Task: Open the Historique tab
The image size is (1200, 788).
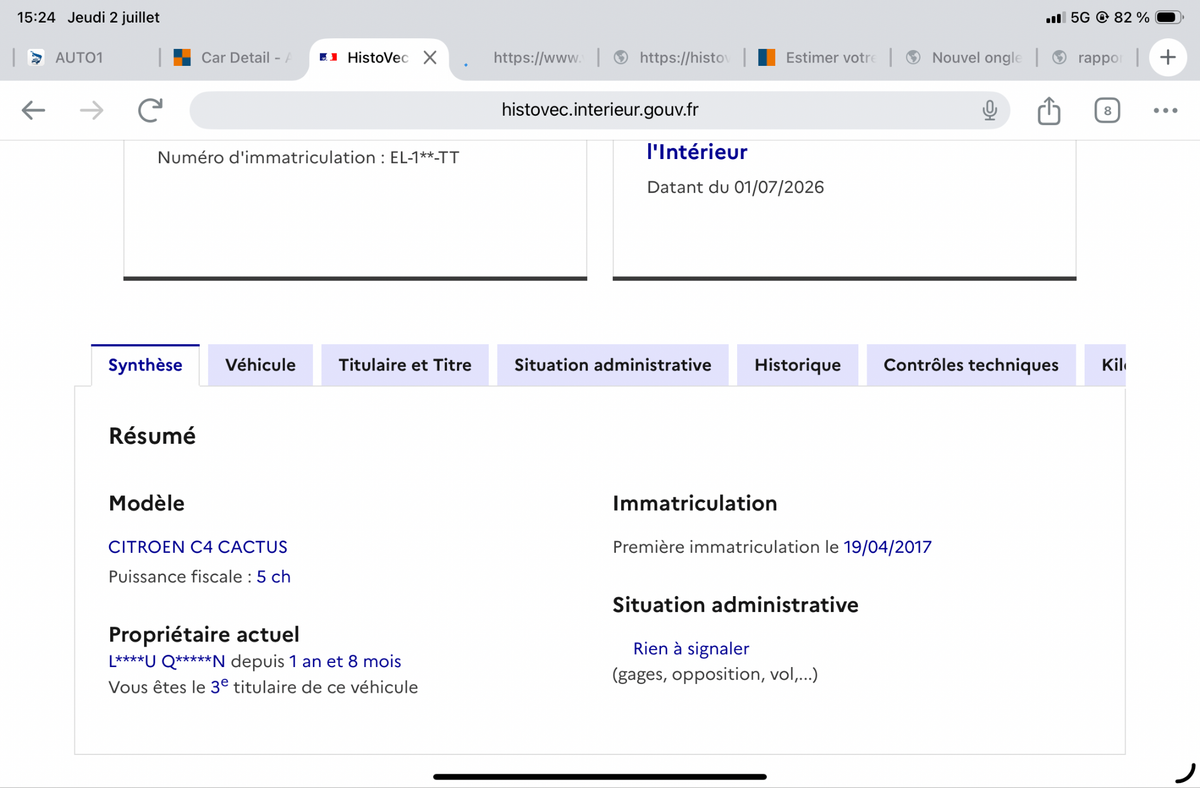Action: point(797,365)
